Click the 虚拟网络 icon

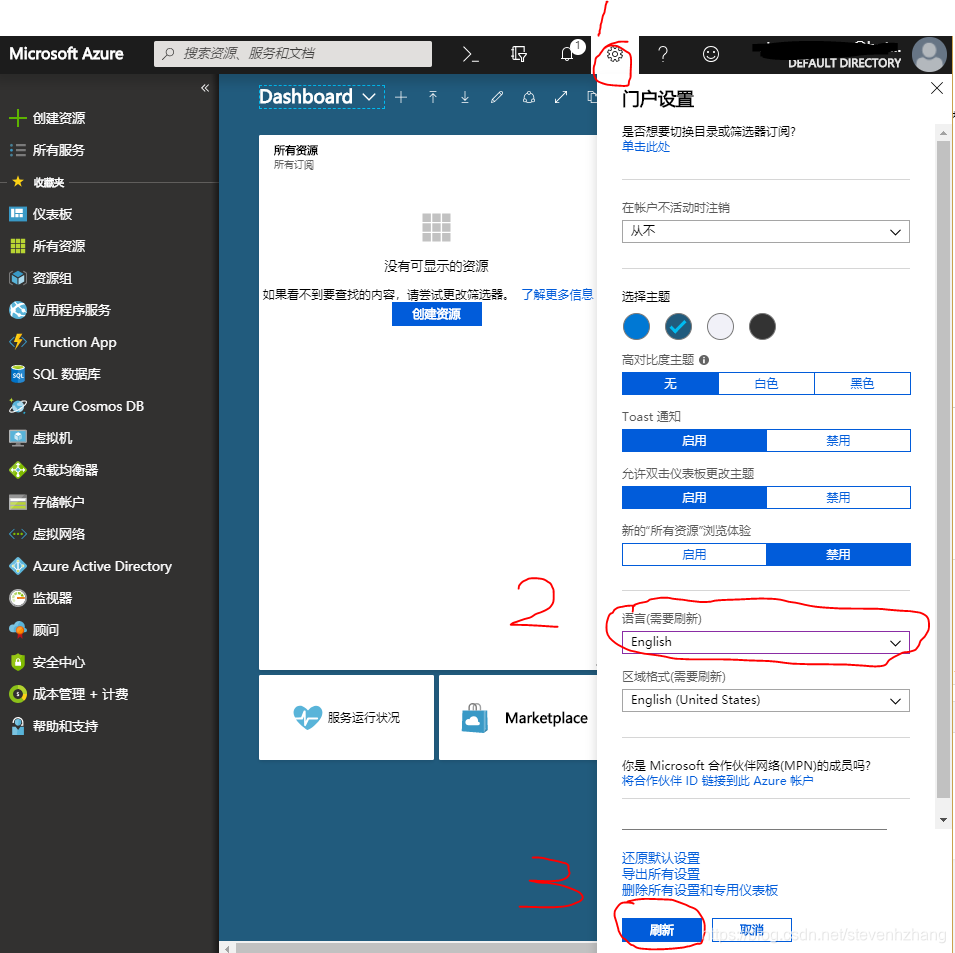tap(18, 534)
